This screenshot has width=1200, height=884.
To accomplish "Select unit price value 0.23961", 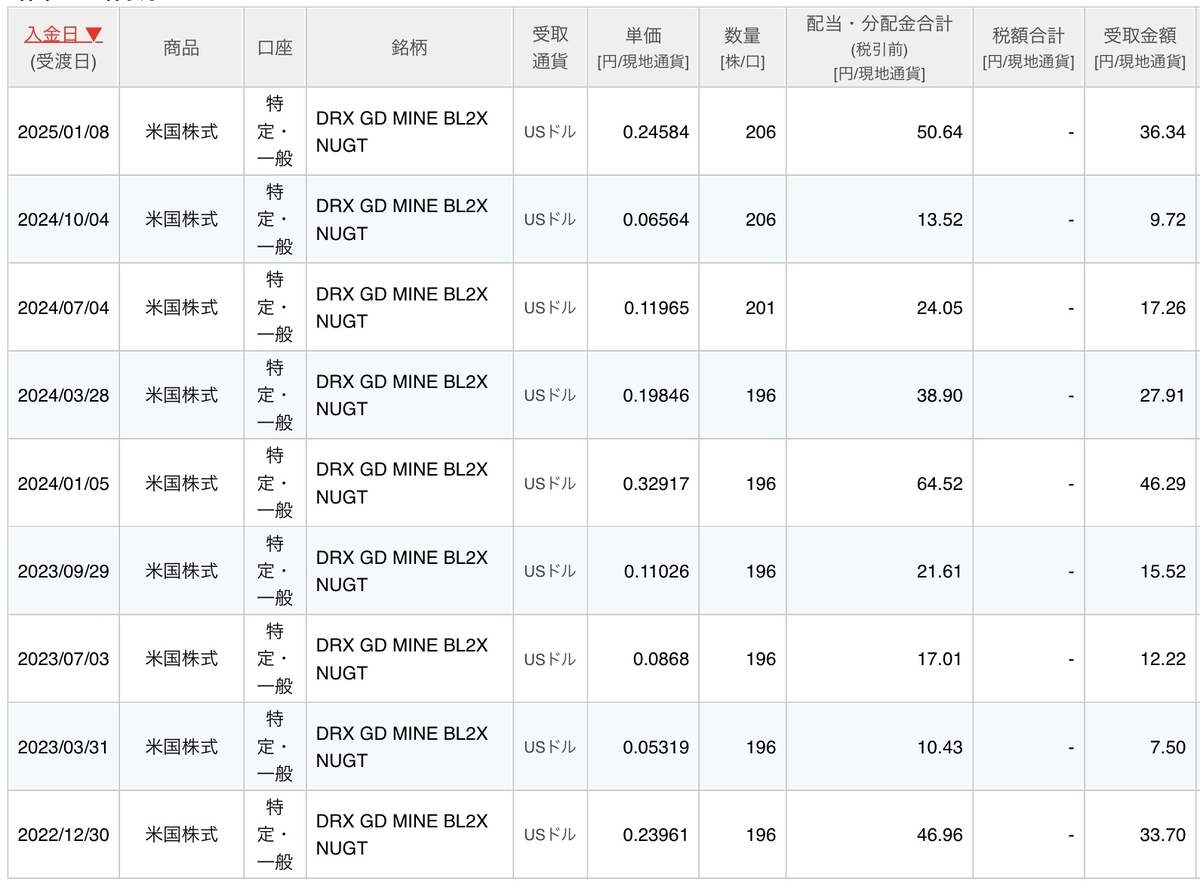I will click(x=656, y=835).
